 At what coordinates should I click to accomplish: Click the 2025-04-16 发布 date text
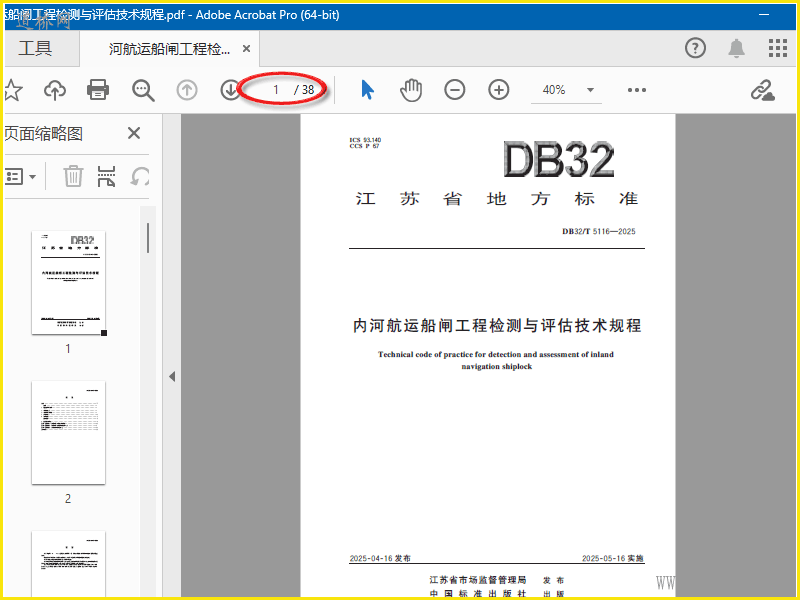380,559
